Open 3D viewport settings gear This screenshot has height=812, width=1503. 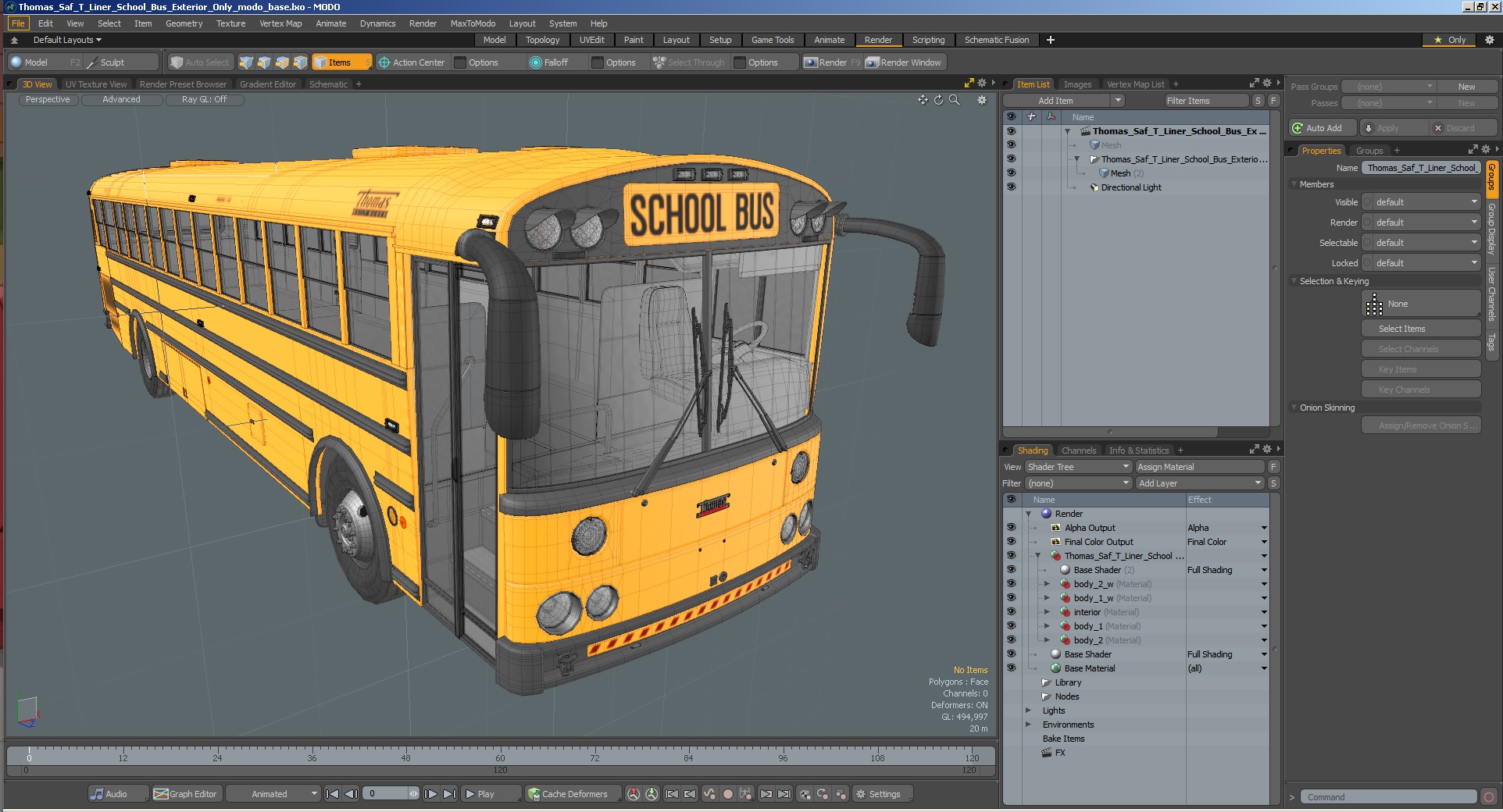[982, 100]
